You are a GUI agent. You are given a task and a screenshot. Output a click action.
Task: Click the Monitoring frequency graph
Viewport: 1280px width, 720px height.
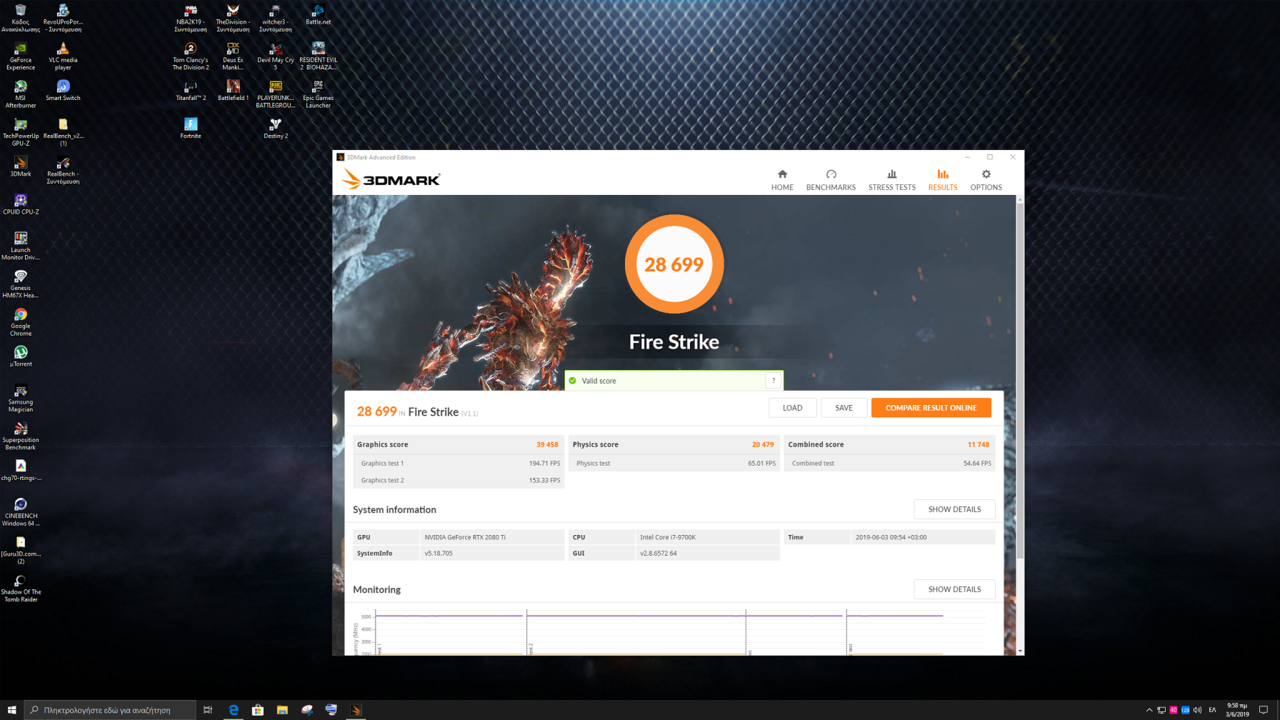tap(670, 632)
